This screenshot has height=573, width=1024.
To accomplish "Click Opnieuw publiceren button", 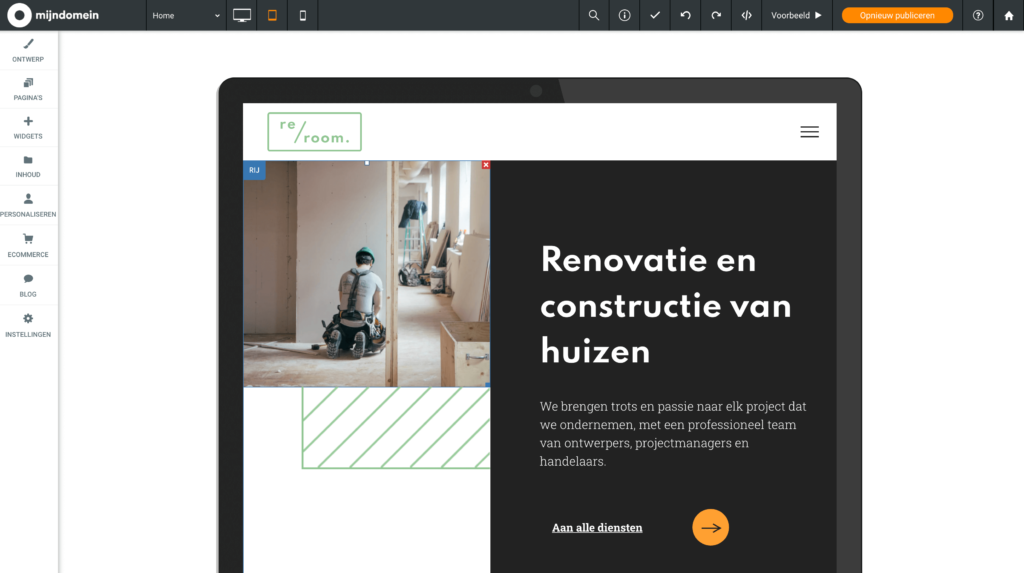I will pyautogui.click(x=897, y=15).
